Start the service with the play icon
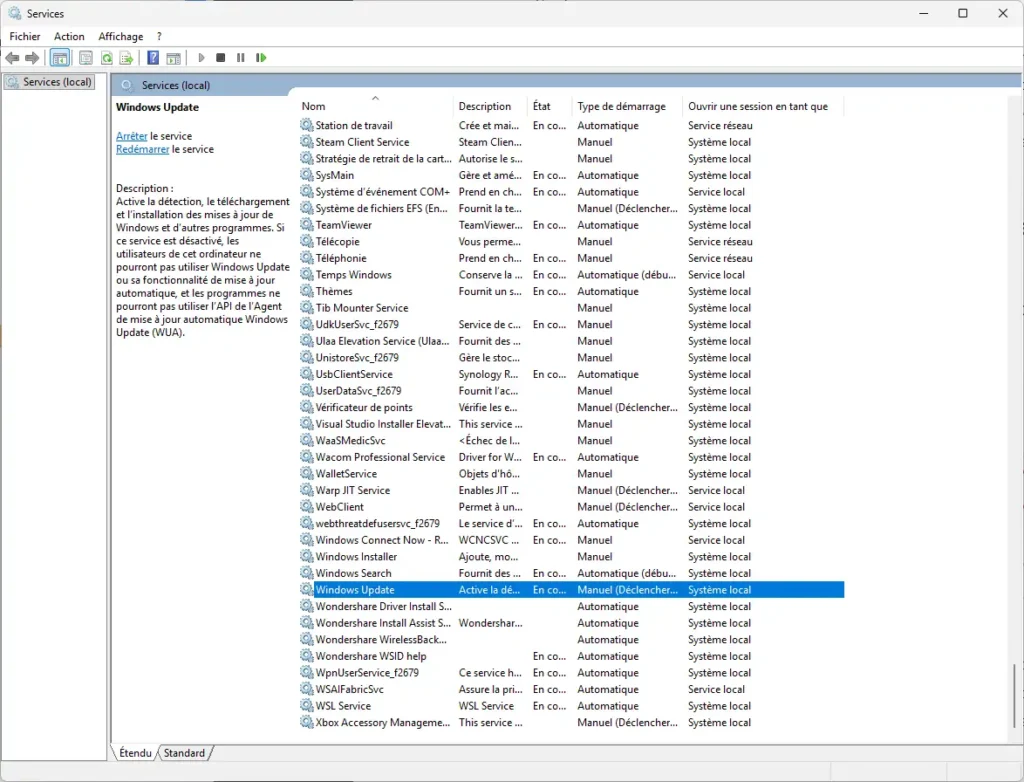Viewport: 1024px width, 782px height. [201, 57]
